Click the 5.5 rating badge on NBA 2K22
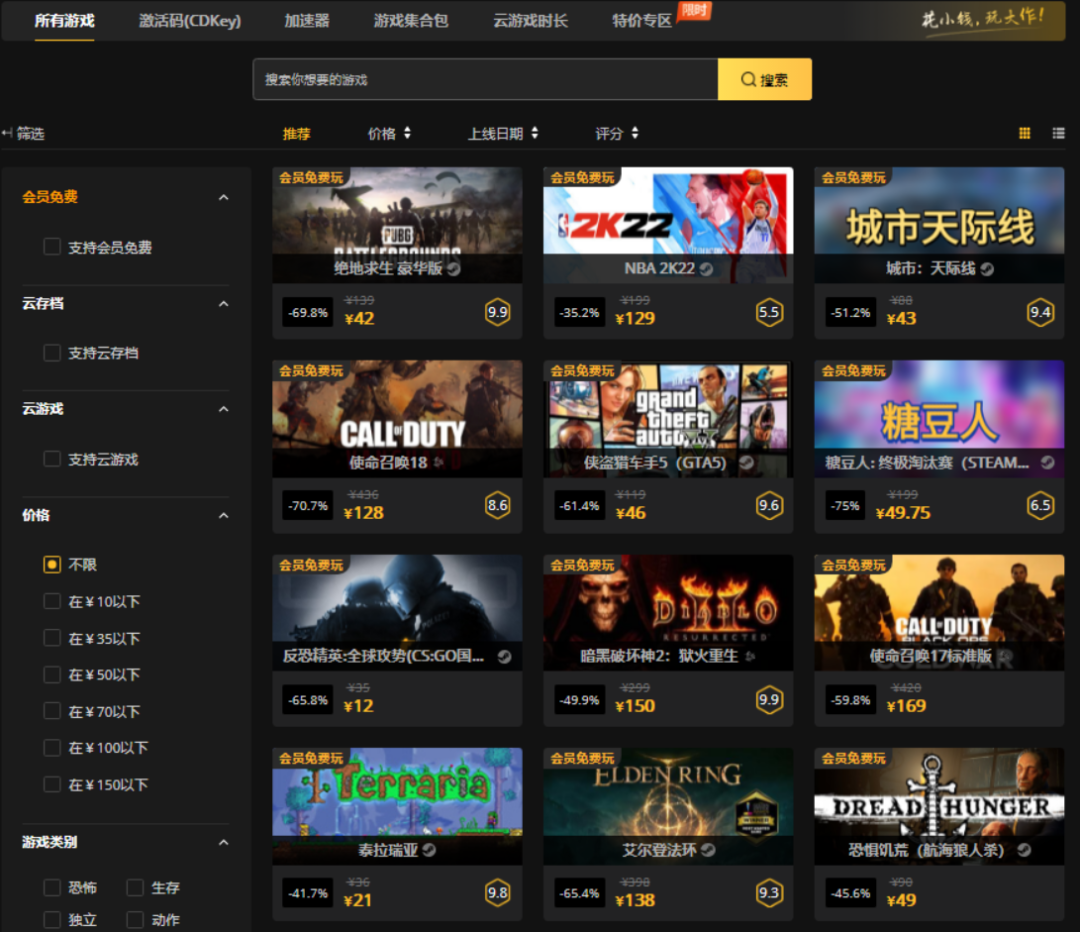Screen dimensions: 1080x932 click(x=769, y=313)
